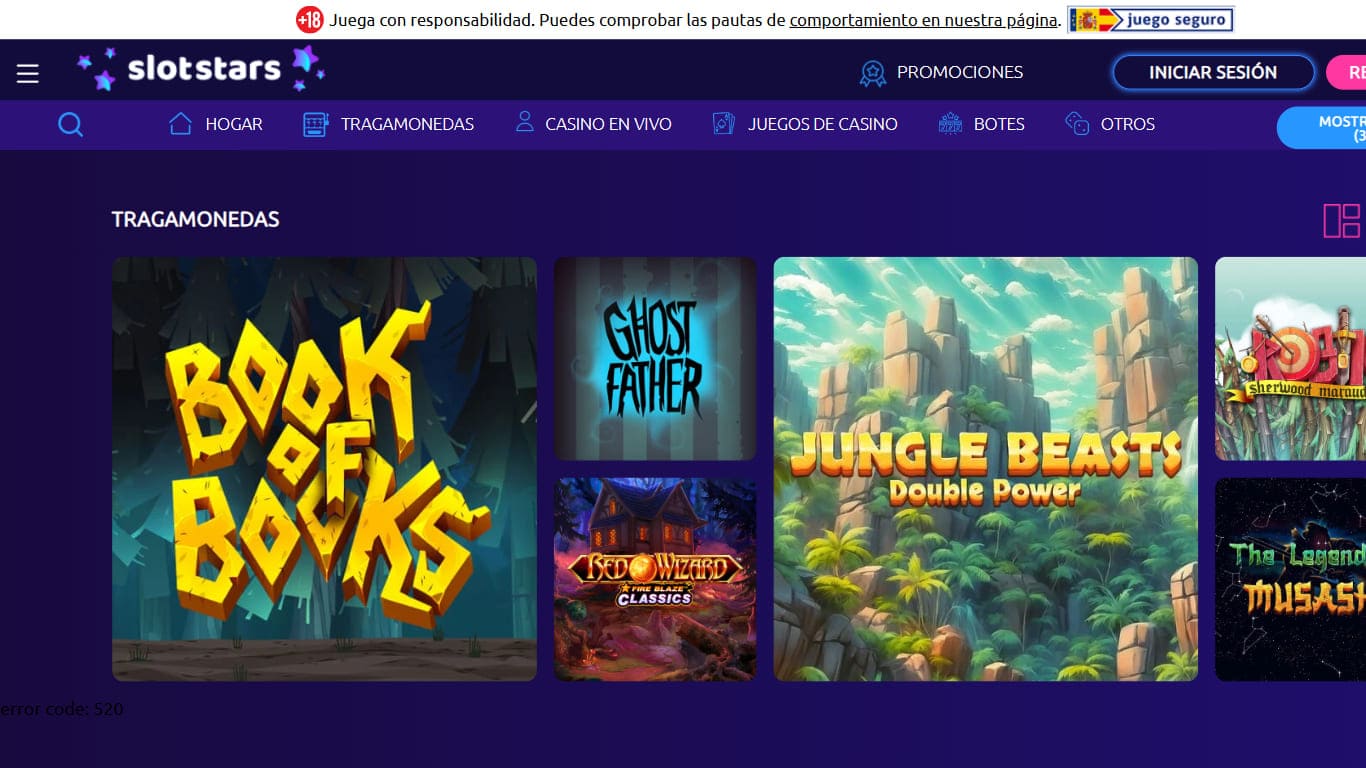The height and width of the screenshot is (768, 1366).
Task: Click the Promociones link
Action: click(960, 72)
